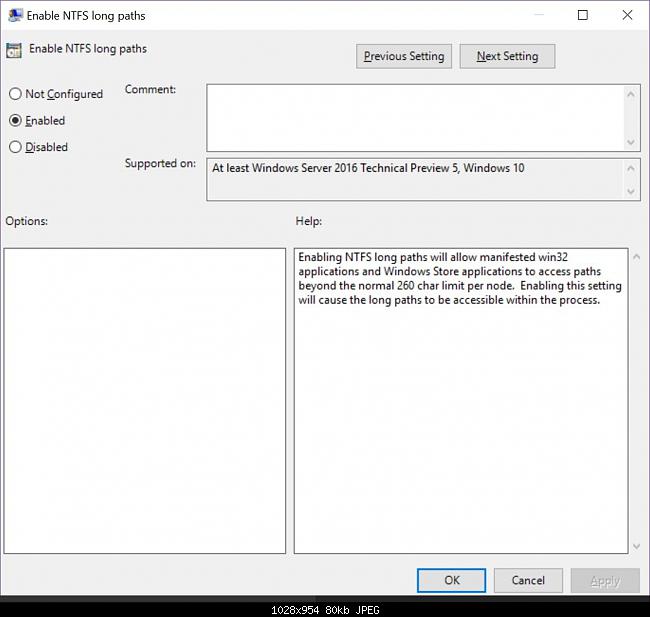Viewport: 650px width, 617px height.
Task: Click the 'Enable NTFS long paths' policy heading
Action: 88,49
